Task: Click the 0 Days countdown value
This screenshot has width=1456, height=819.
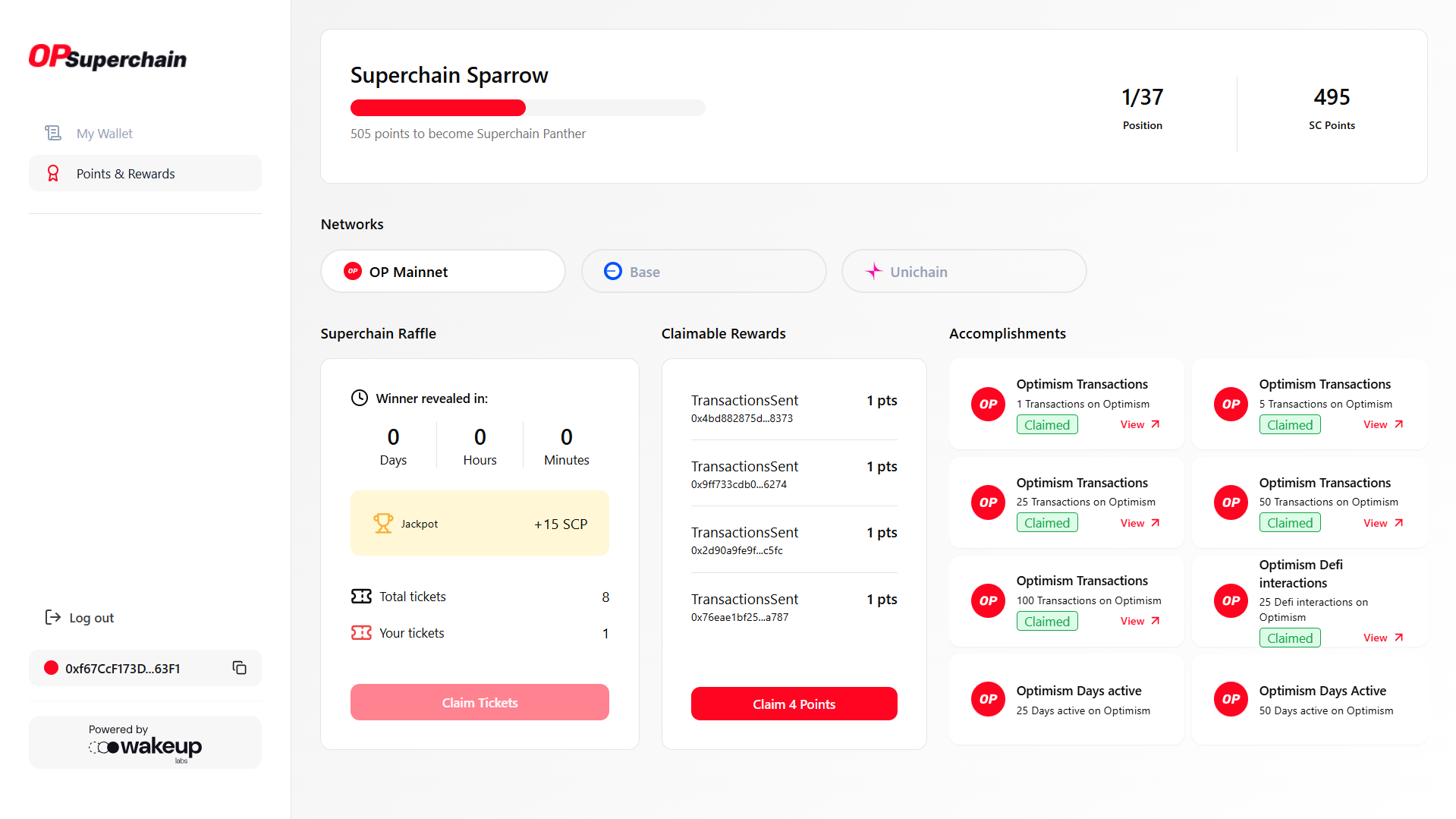Action: pos(393,437)
